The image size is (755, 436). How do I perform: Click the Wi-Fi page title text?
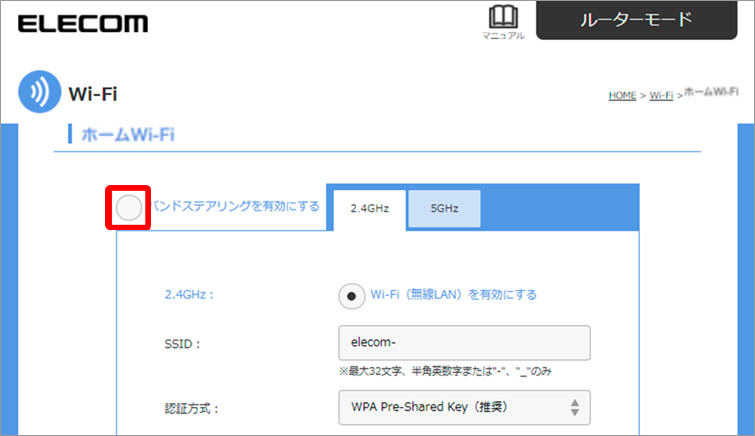[93, 94]
